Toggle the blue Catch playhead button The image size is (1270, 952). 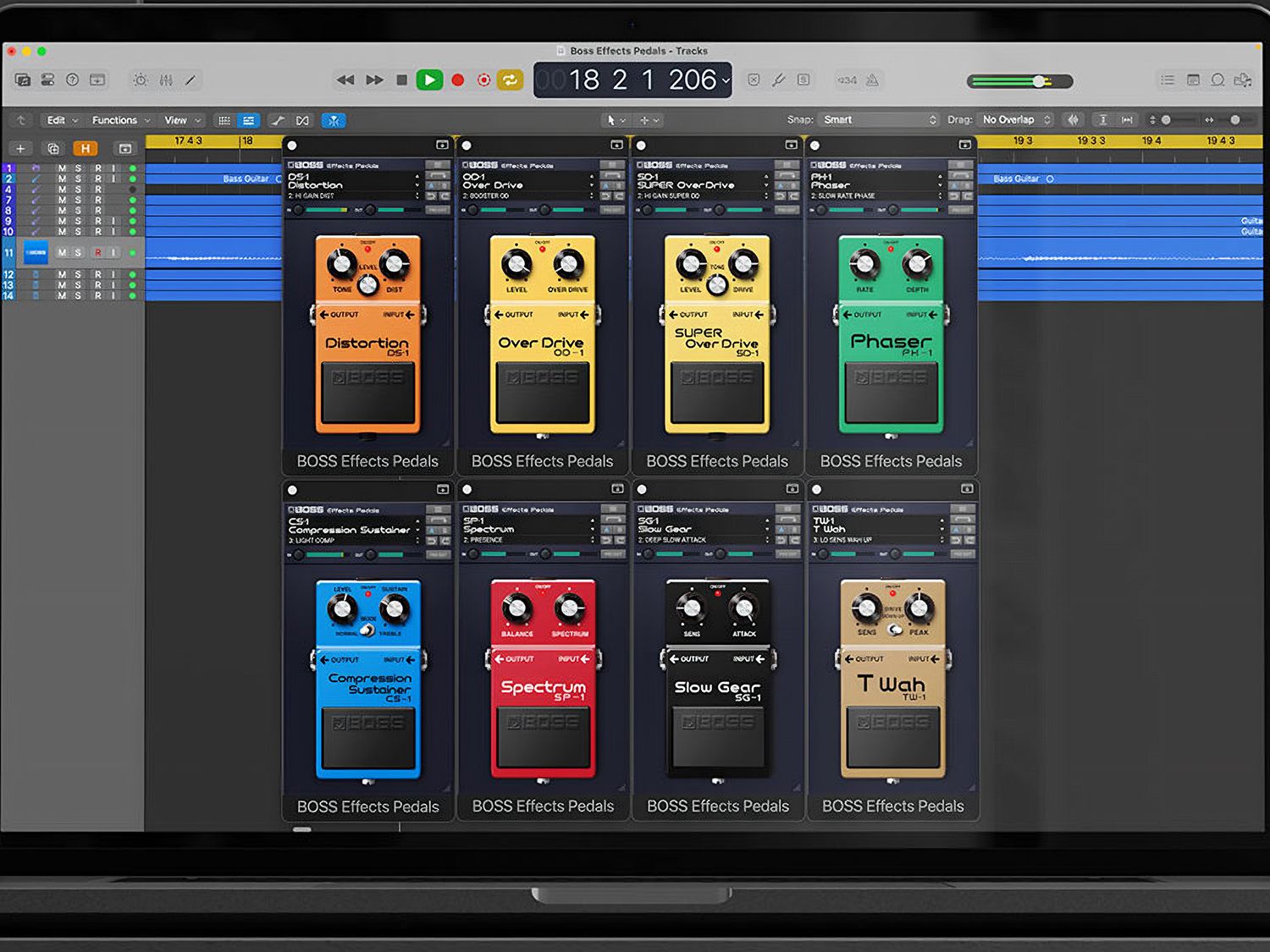(334, 120)
